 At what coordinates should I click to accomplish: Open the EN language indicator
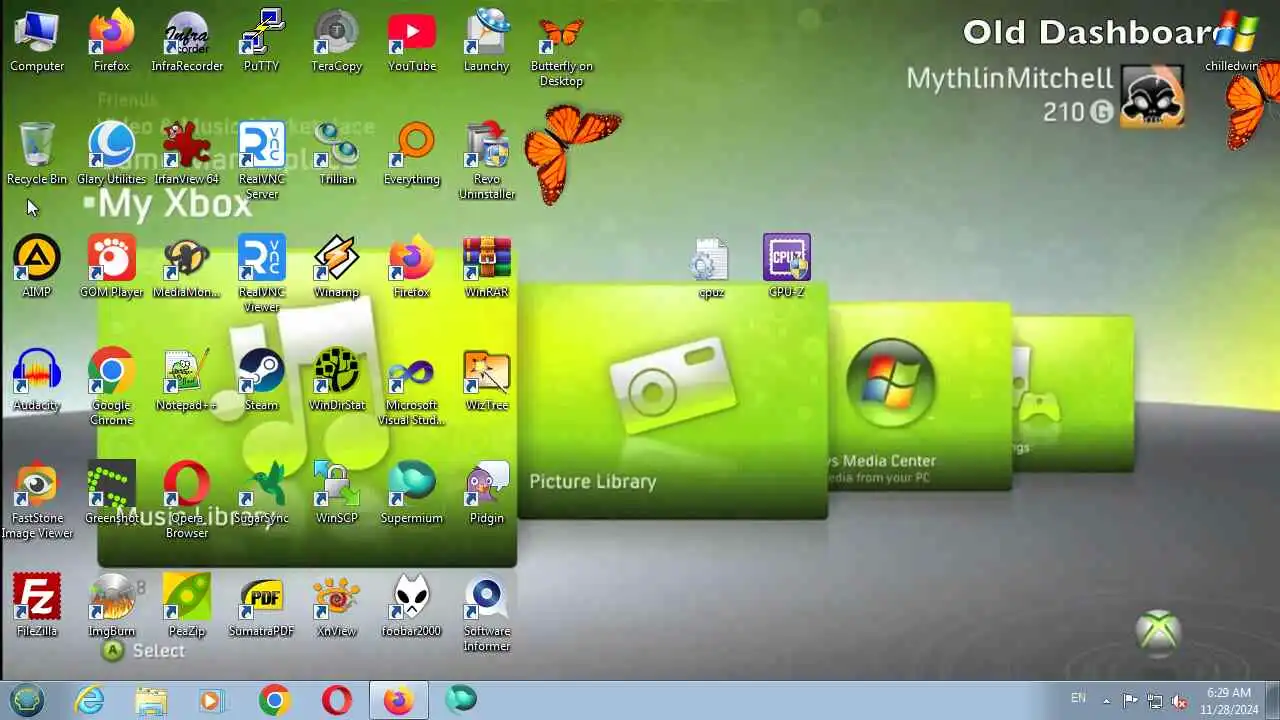(x=1078, y=698)
